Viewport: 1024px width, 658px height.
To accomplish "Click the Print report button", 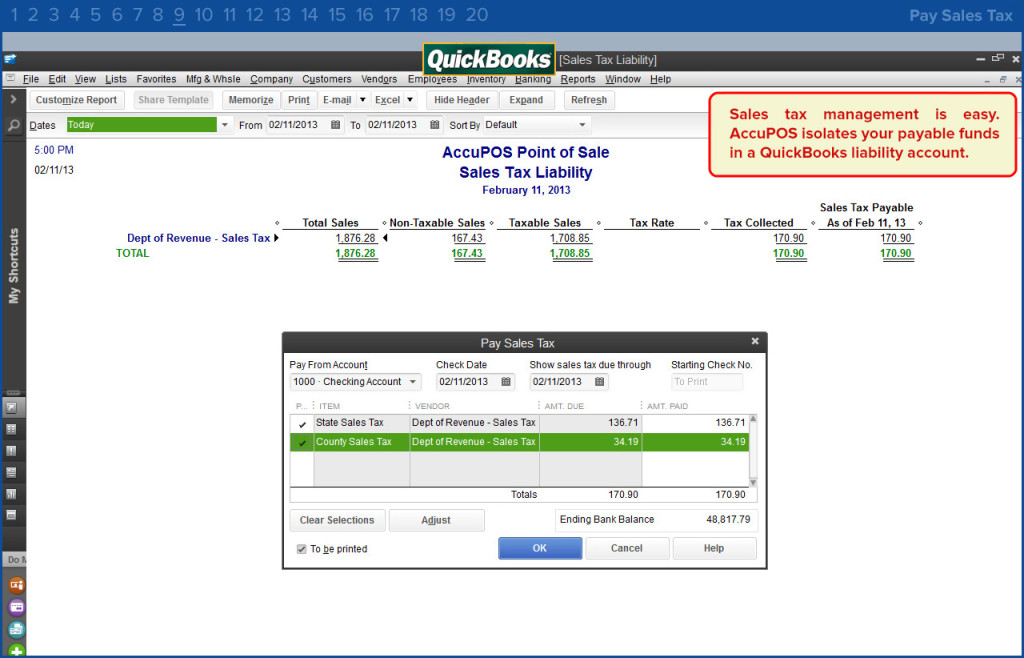I will point(298,100).
